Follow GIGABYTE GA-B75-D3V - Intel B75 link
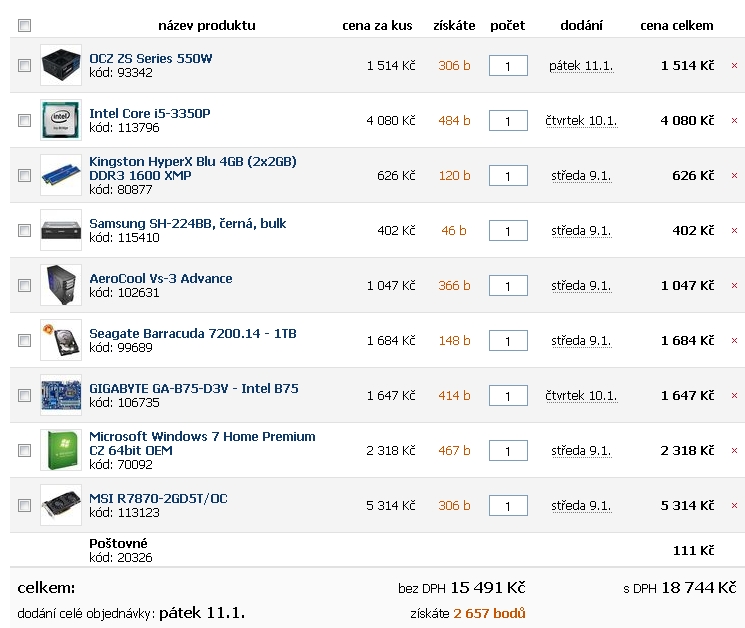745x628 pixels. click(194, 389)
